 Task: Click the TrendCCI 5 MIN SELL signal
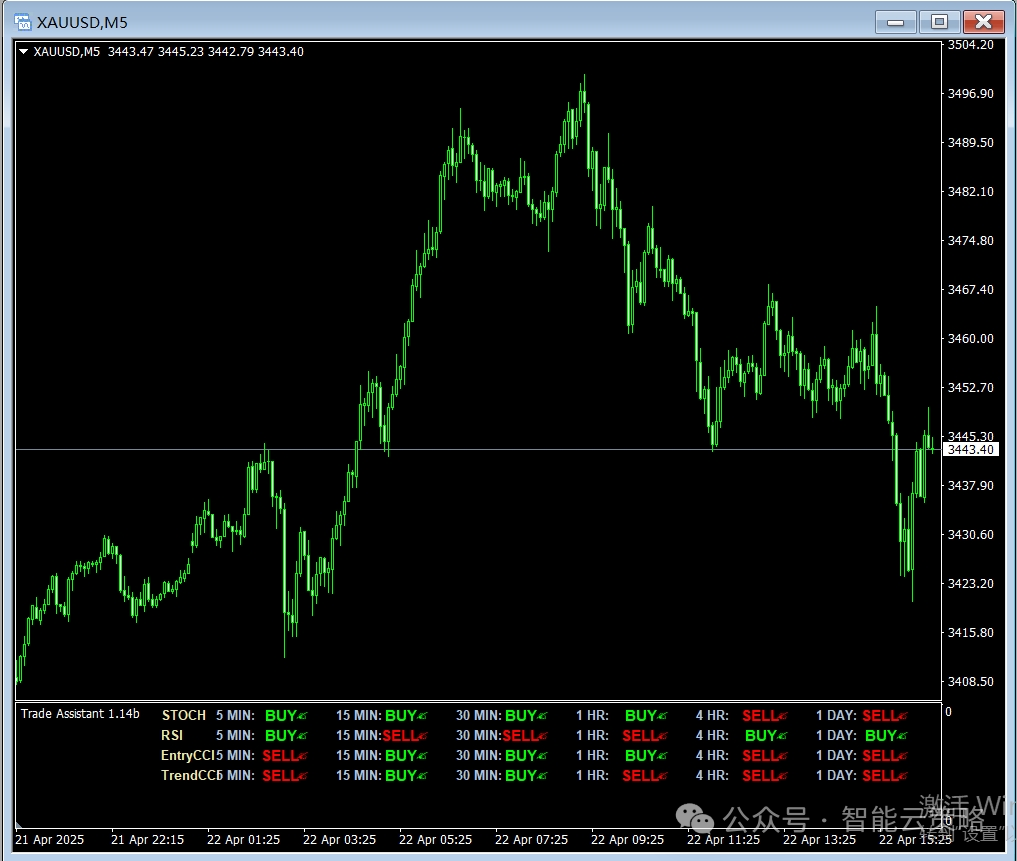(285, 775)
